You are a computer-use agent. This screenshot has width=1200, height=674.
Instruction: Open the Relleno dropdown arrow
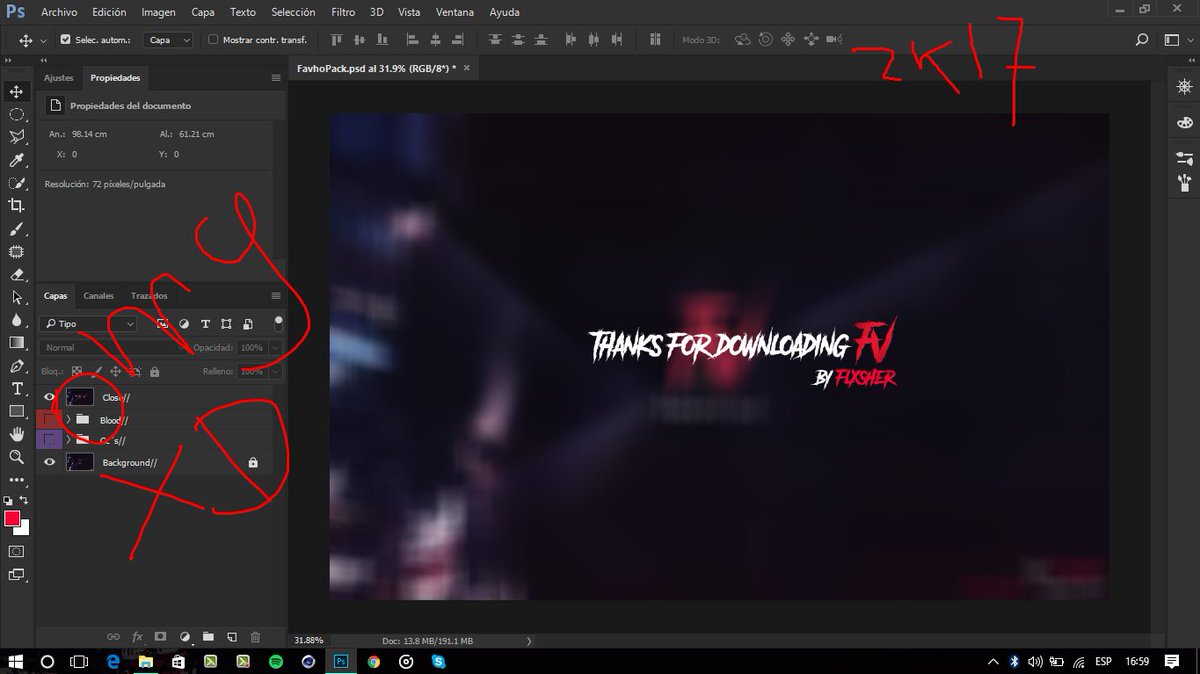click(x=275, y=371)
